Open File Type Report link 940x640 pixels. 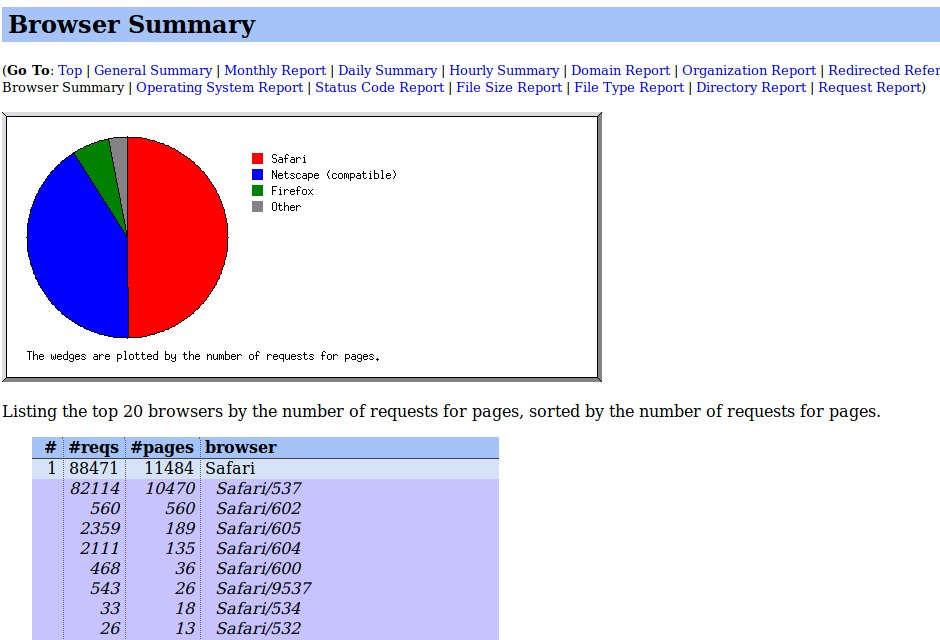629,87
